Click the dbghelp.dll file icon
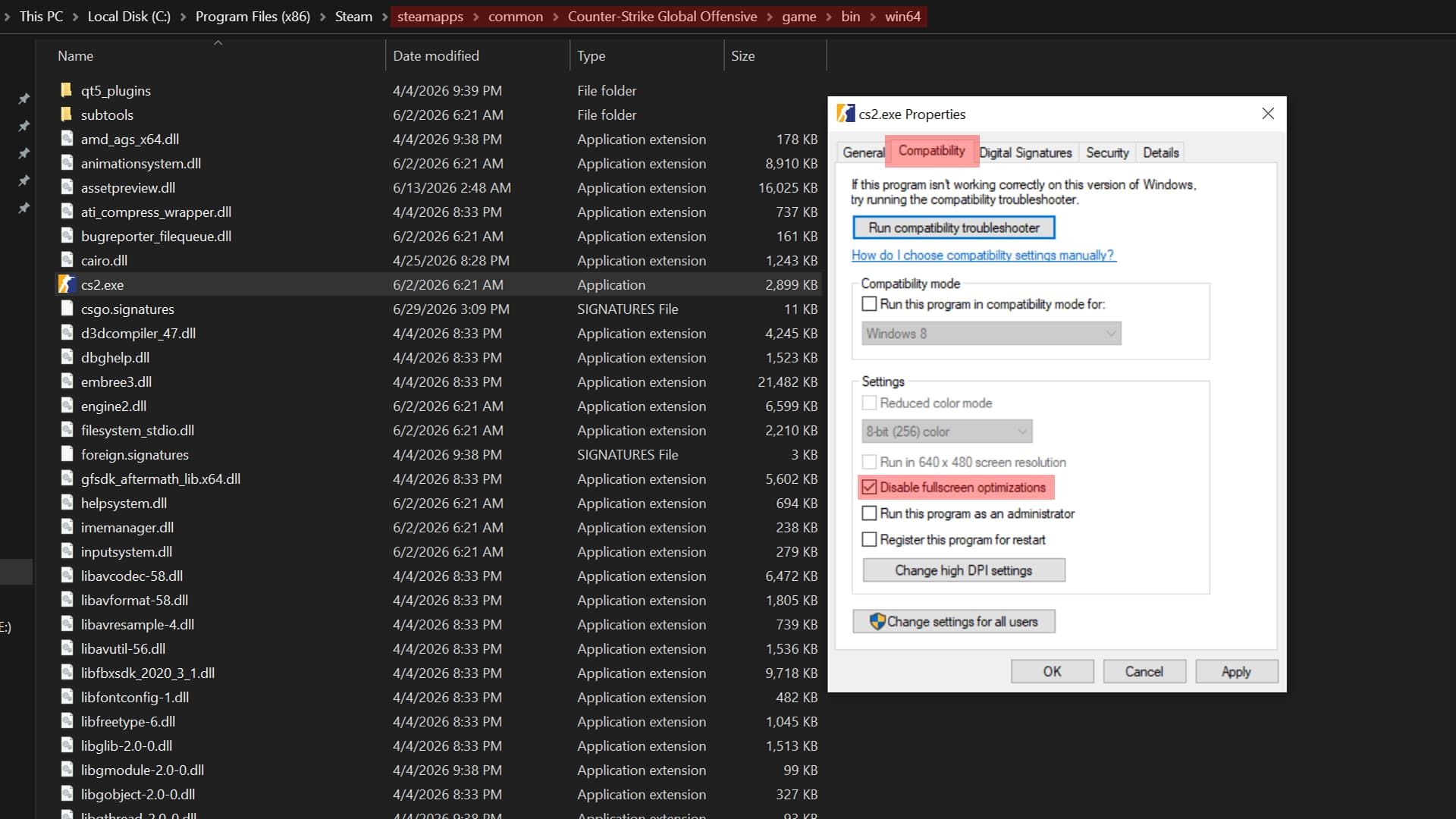 (x=67, y=357)
